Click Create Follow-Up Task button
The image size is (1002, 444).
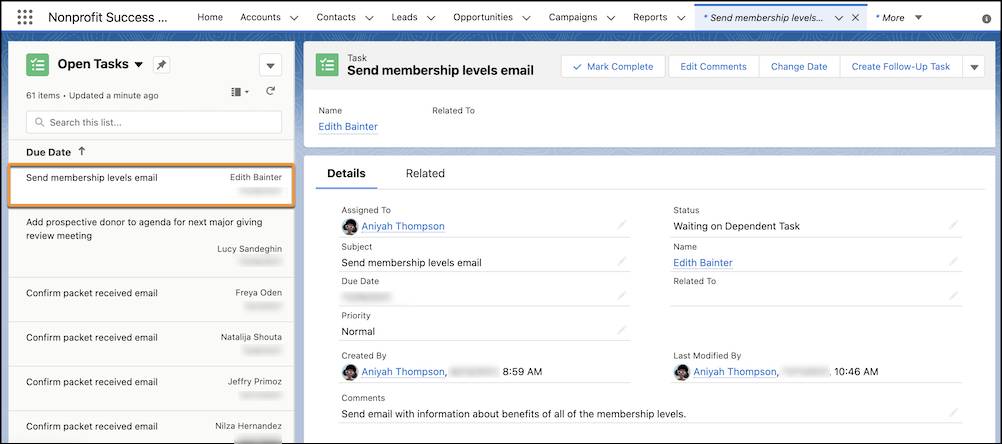[x=900, y=66]
